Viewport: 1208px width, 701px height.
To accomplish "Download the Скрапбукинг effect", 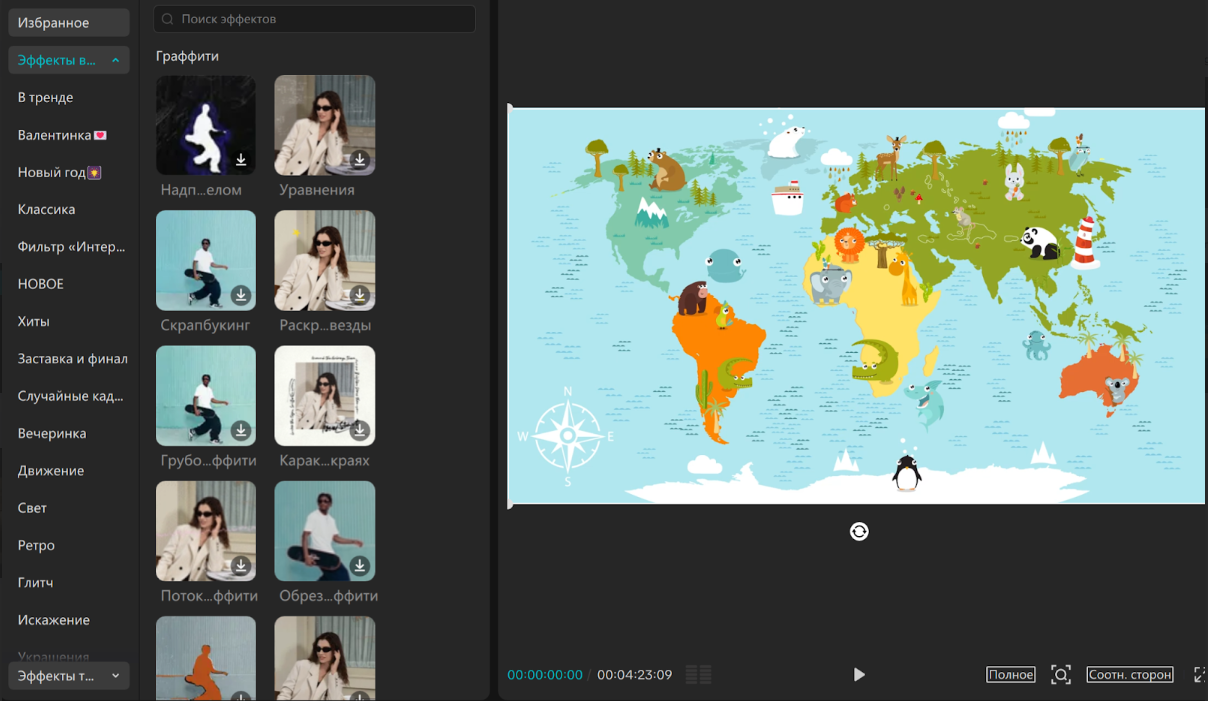I will pyautogui.click(x=241, y=295).
